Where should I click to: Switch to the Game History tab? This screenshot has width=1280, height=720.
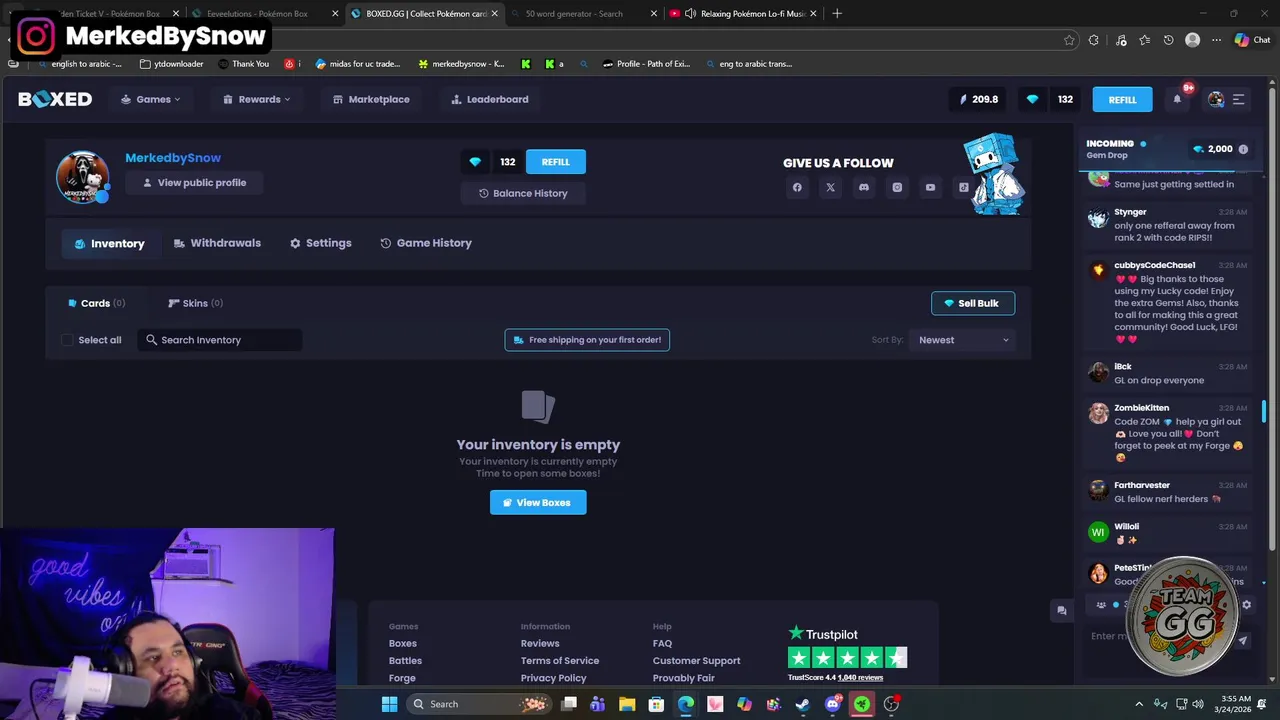click(426, 243)
